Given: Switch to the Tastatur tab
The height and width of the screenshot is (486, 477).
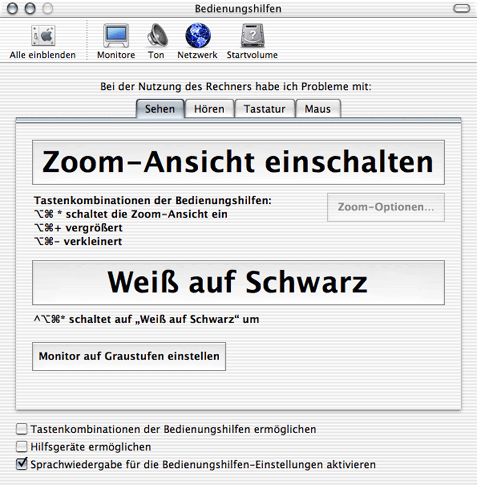Looking at the screenshot, I should pyautogui.click(x=265, y=109).
